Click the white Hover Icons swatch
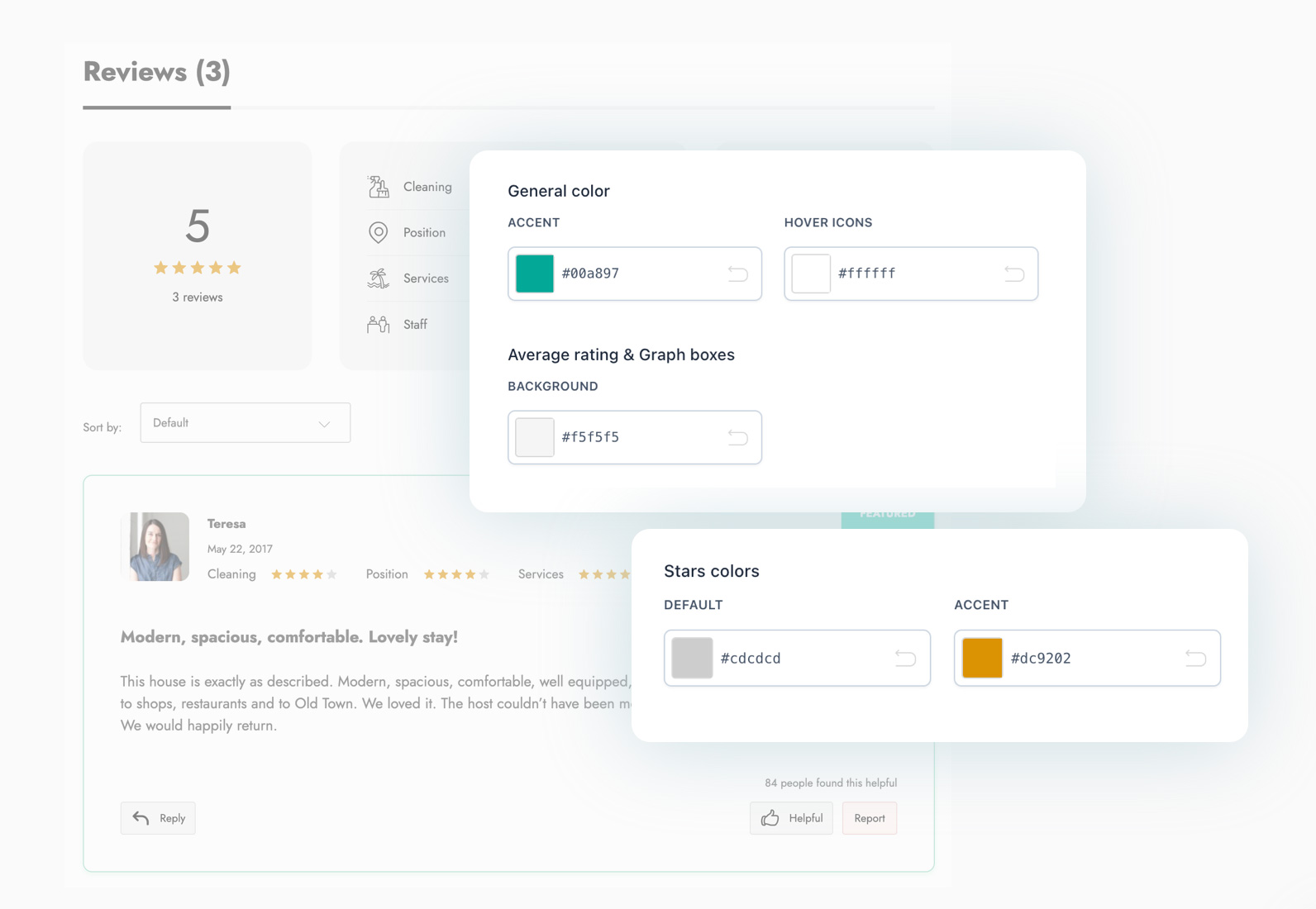The height and width of the screenshot is (909, 1316). (811, 274)
